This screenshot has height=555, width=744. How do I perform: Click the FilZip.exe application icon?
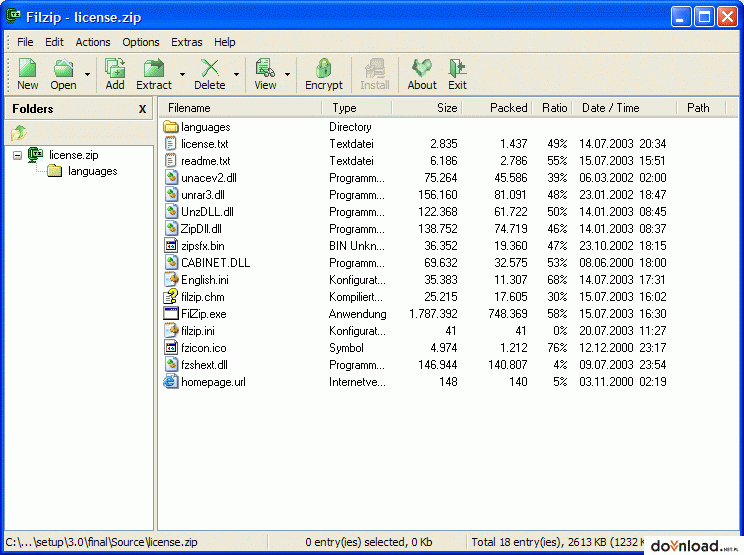[171, 314]
